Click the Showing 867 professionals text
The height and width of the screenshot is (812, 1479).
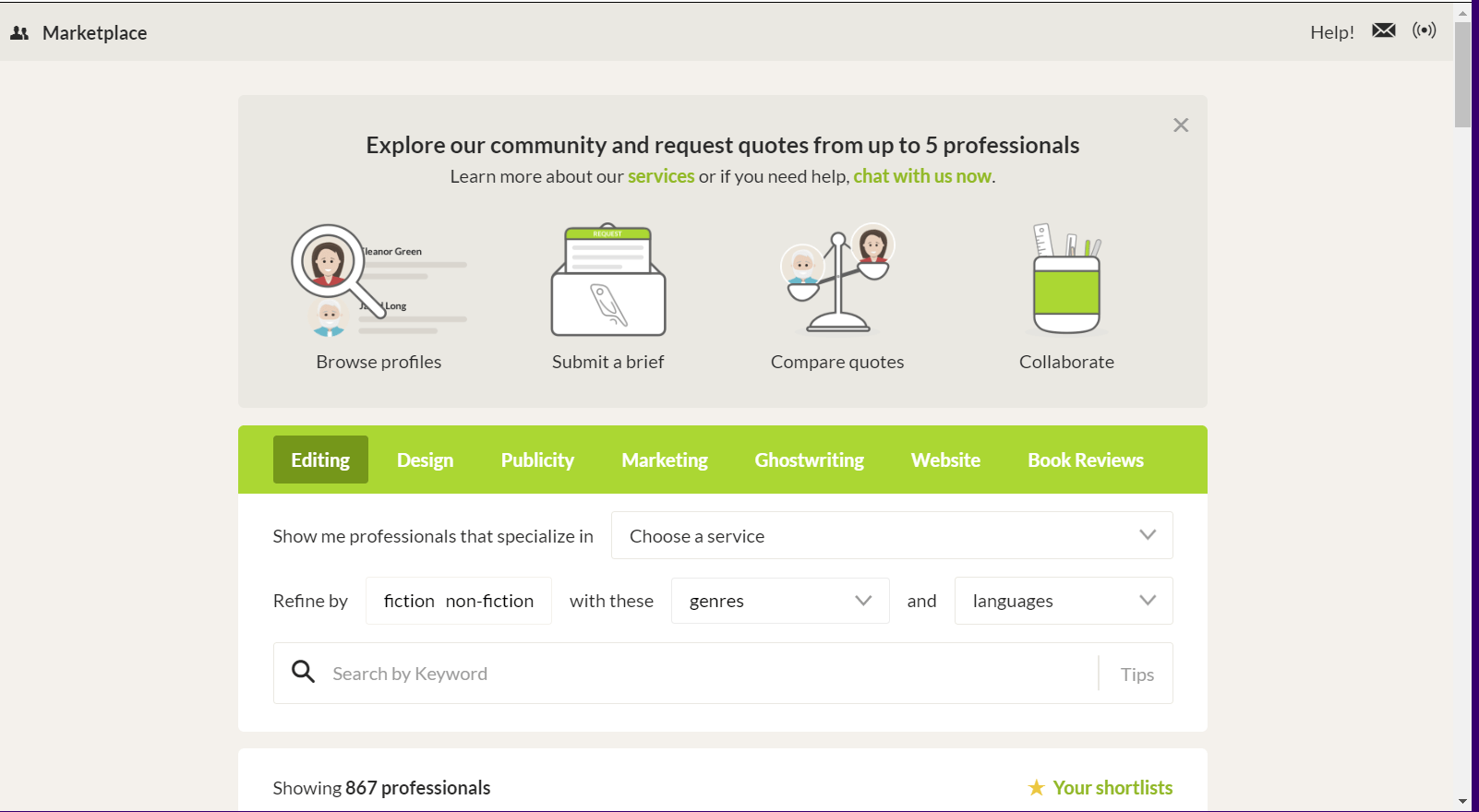[x=381, y=788]
